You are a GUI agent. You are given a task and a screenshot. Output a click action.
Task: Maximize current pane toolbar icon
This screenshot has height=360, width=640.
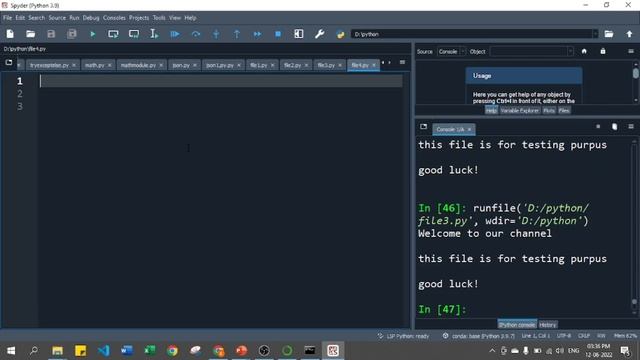pyautogui.click(x=299, y=34)
